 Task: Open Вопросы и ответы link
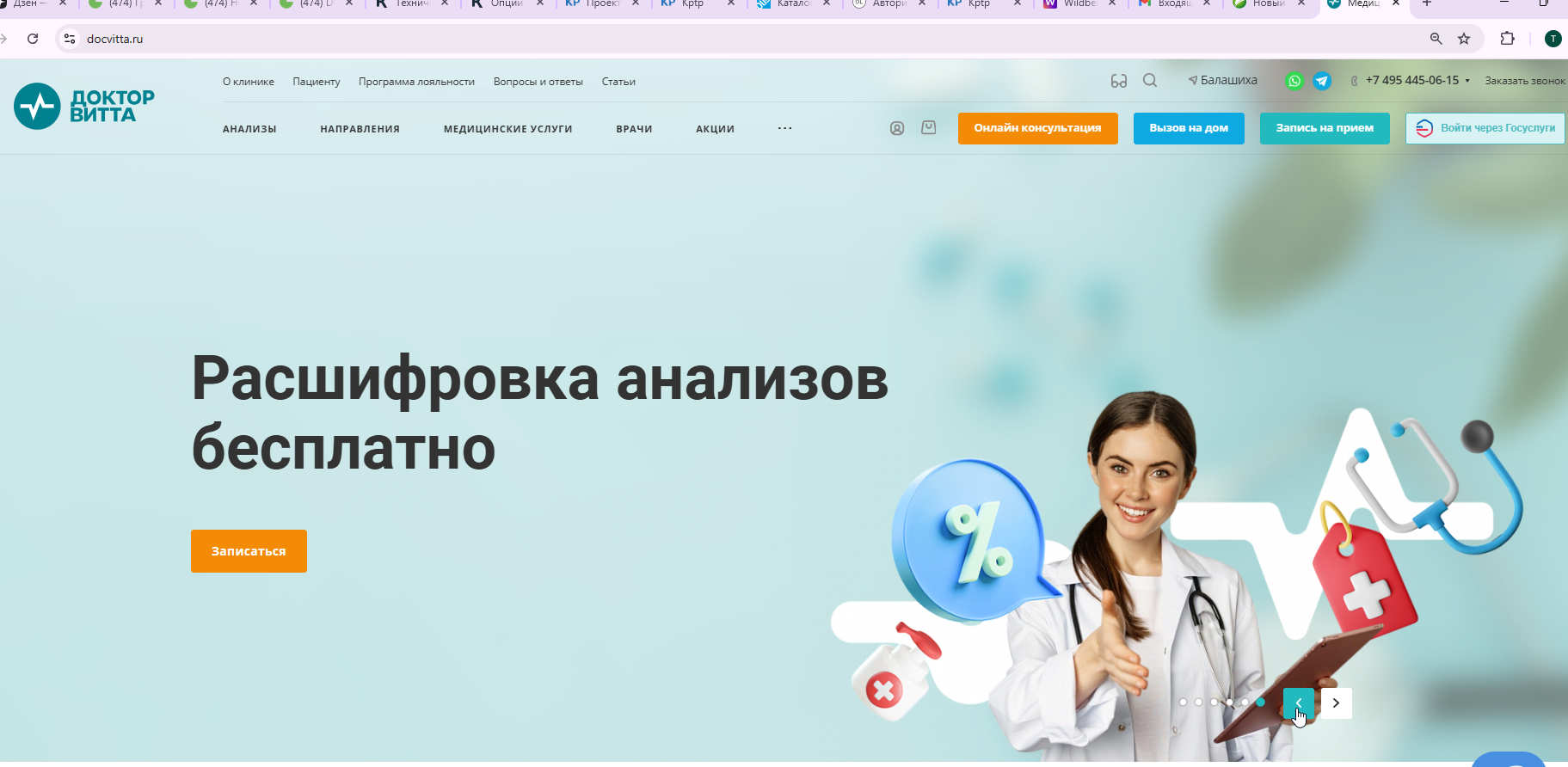tap(538, 82)
